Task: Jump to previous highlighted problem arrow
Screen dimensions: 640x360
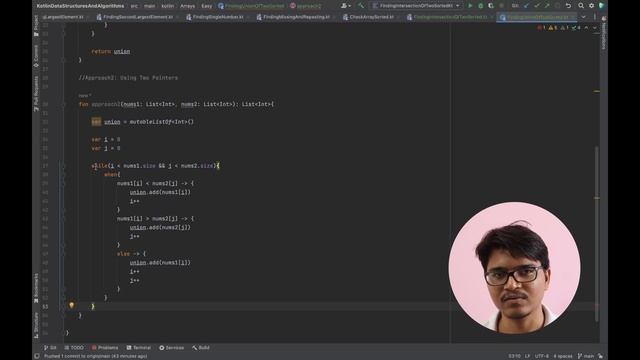Action: (x=586, y=28)
